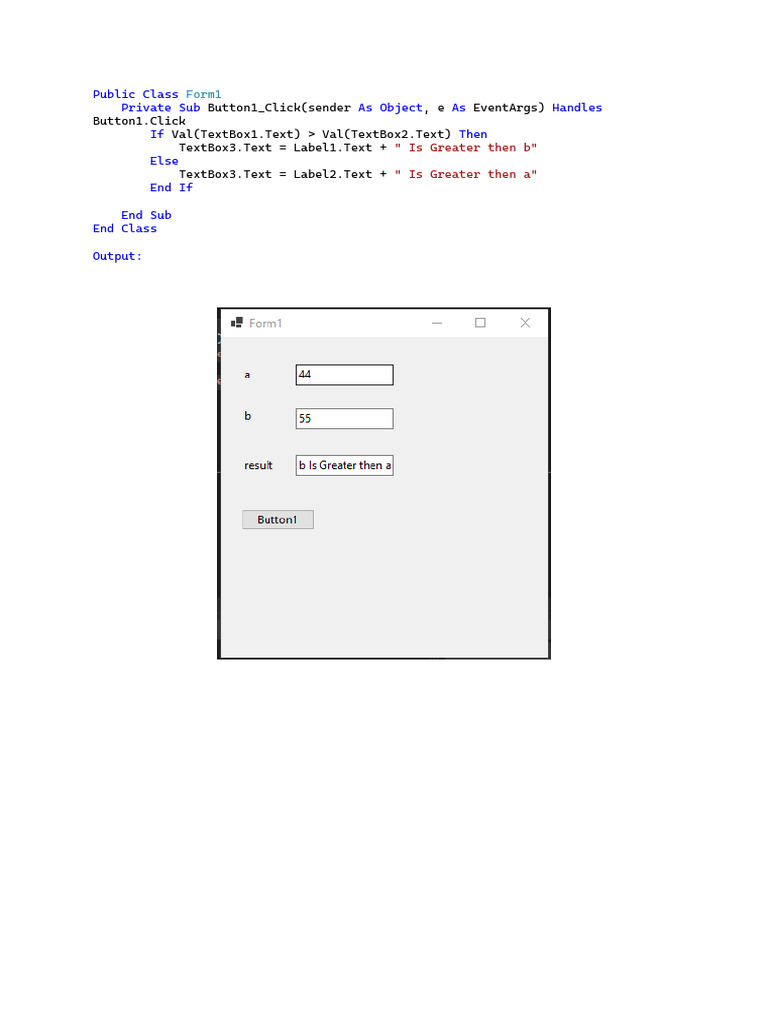Click the 'result' label in Form1
Screen dimensions: 768x1024
[258, 466]
